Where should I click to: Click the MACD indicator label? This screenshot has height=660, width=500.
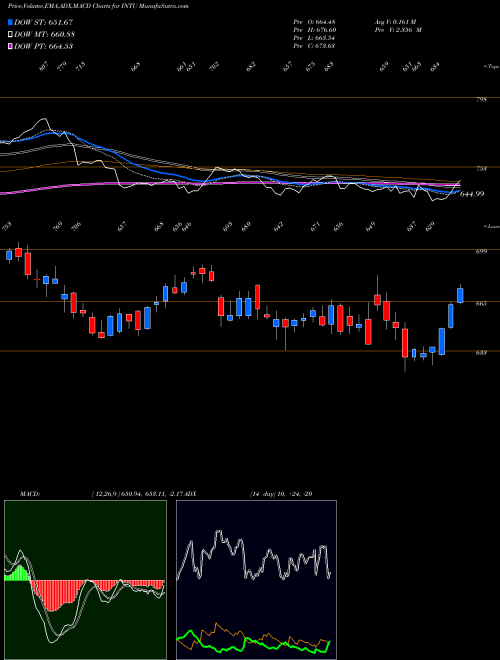pyautogui.click(x=29, y=494)
